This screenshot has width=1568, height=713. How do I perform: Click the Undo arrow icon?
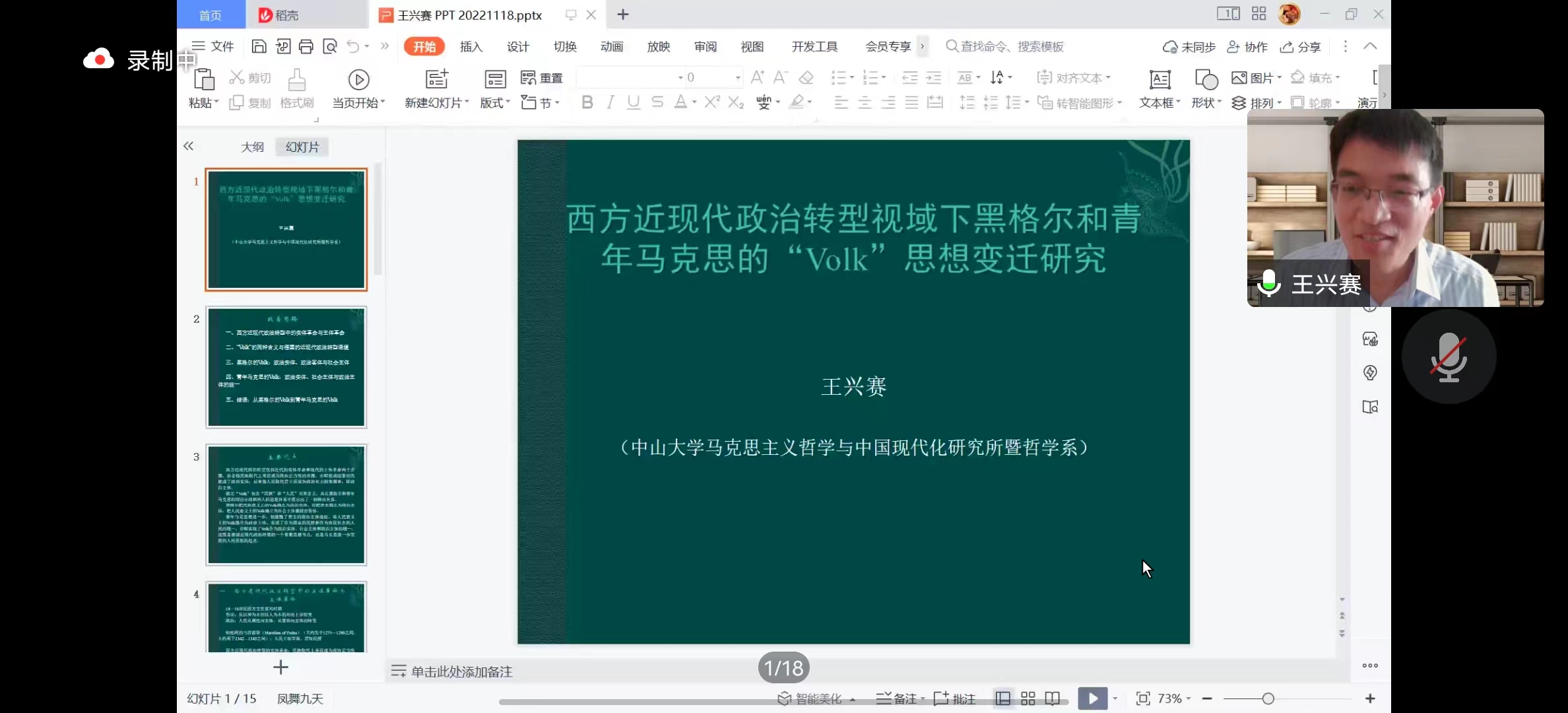pyautogui.click(x=353, y=46)
